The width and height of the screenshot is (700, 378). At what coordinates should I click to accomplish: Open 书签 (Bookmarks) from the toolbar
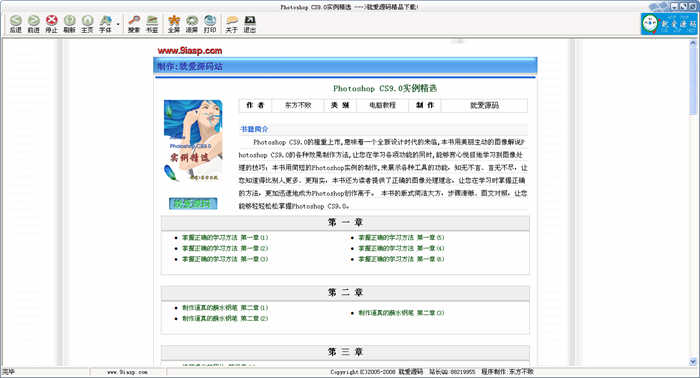point(152,24)
